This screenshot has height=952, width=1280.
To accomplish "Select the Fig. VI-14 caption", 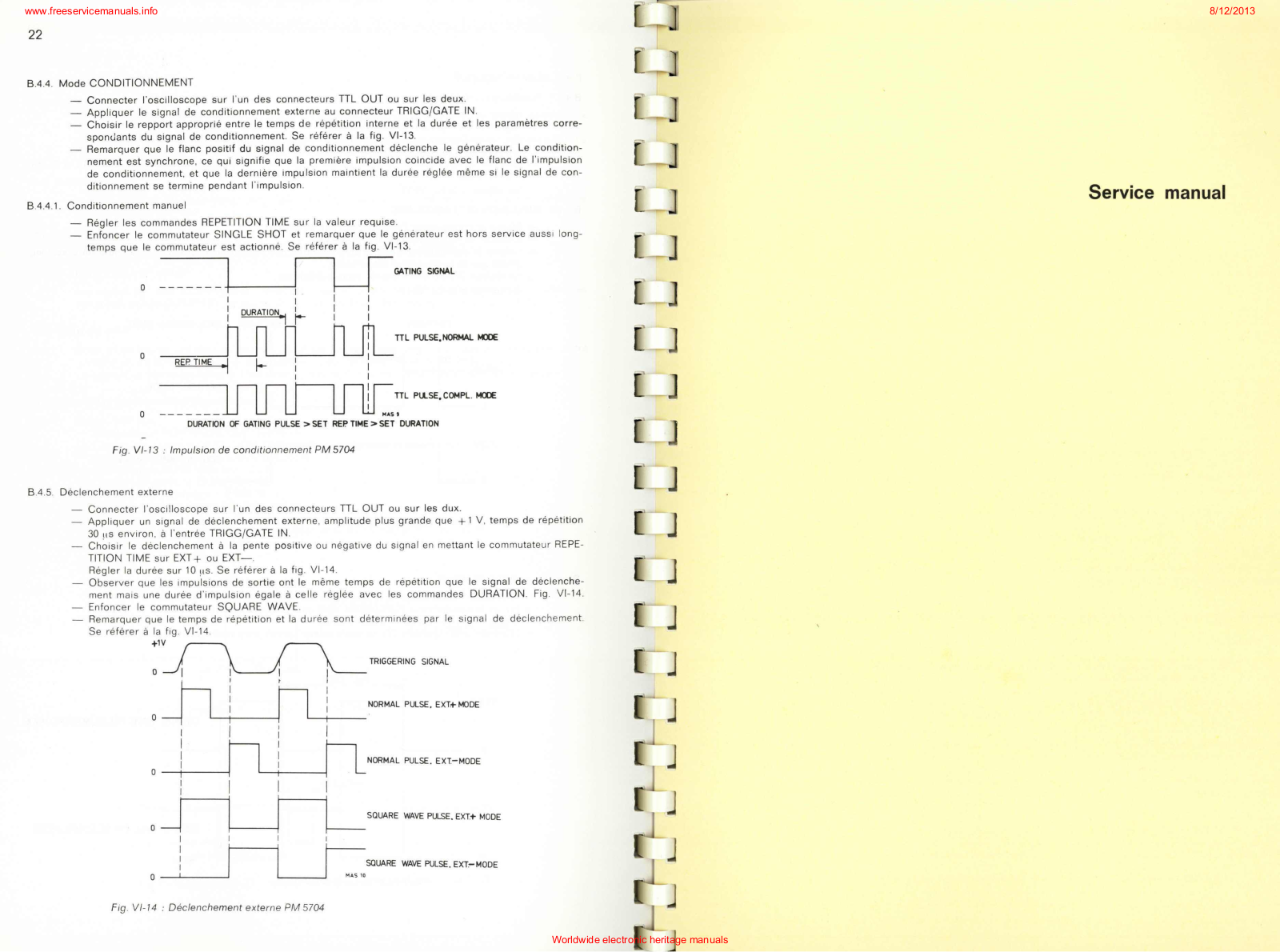I will point(218,907).
